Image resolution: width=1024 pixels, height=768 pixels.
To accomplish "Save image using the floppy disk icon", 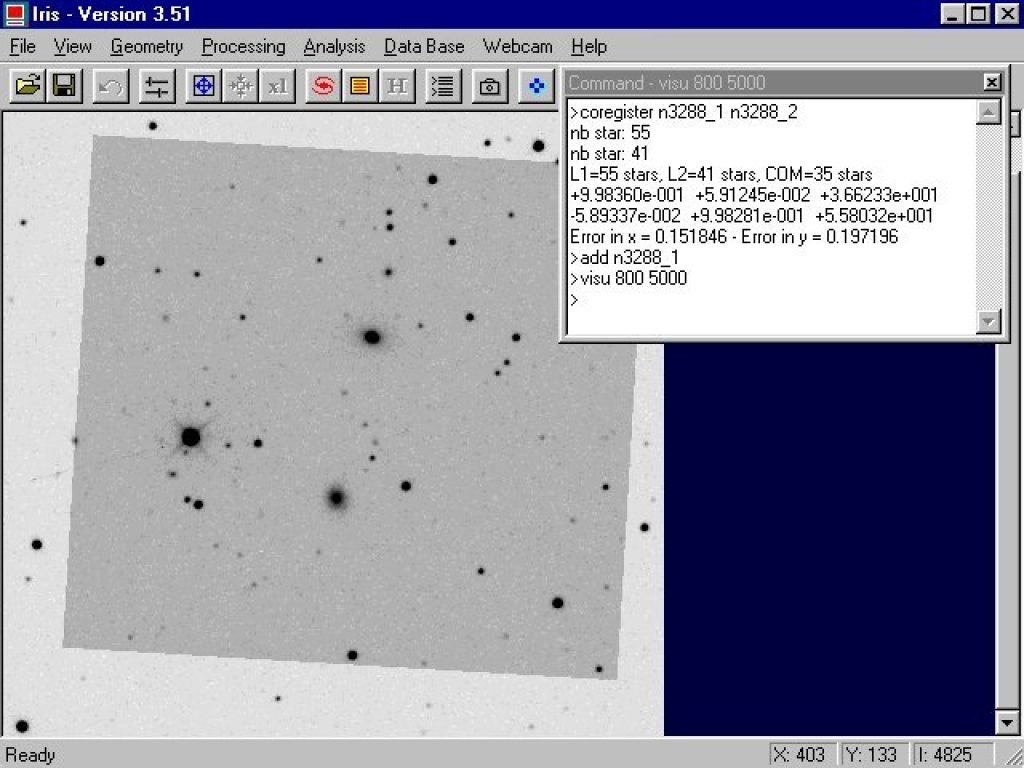I will click(x=64, y=86).
